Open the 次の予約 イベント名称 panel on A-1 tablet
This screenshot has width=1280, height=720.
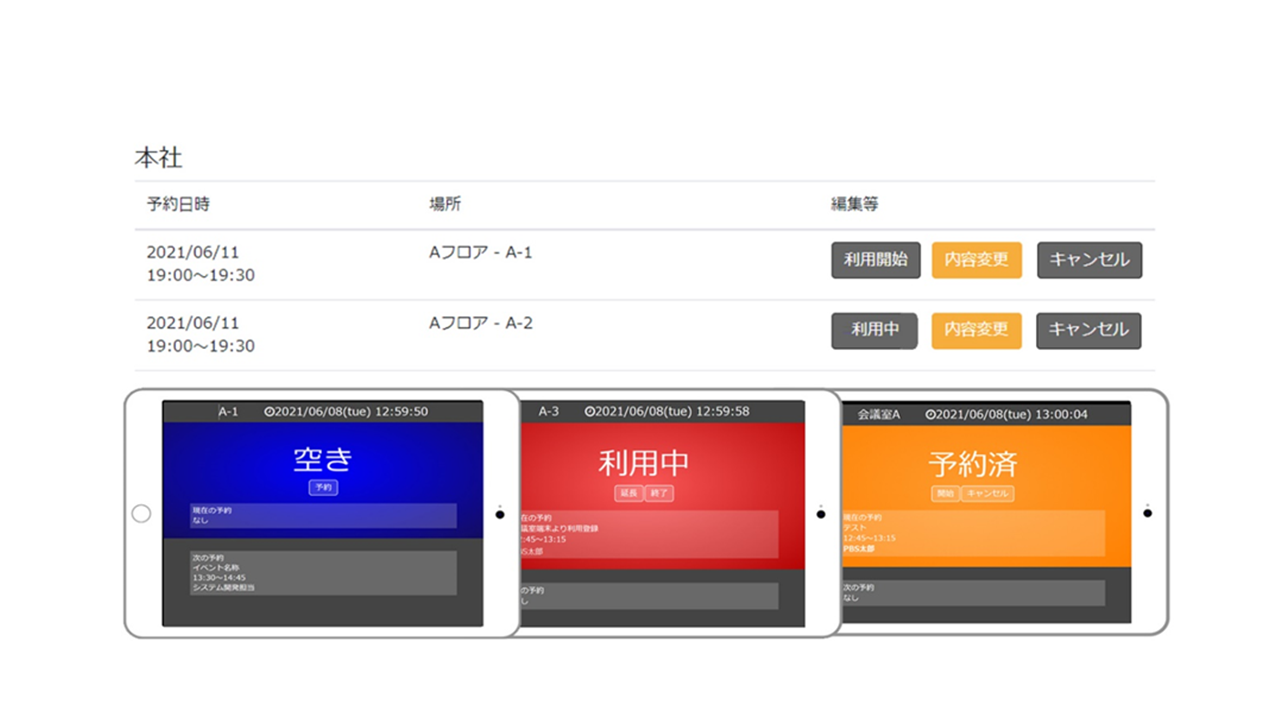coord(324,573)
